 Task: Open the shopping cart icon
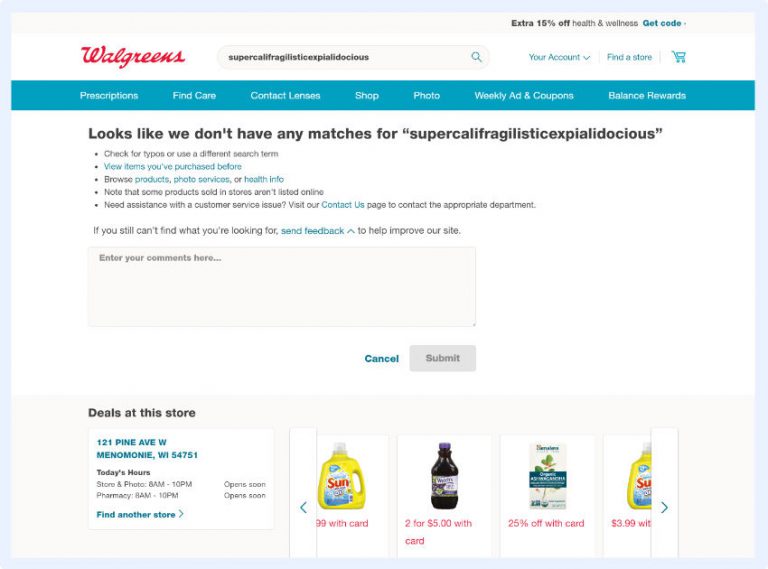tap(678, 57)
